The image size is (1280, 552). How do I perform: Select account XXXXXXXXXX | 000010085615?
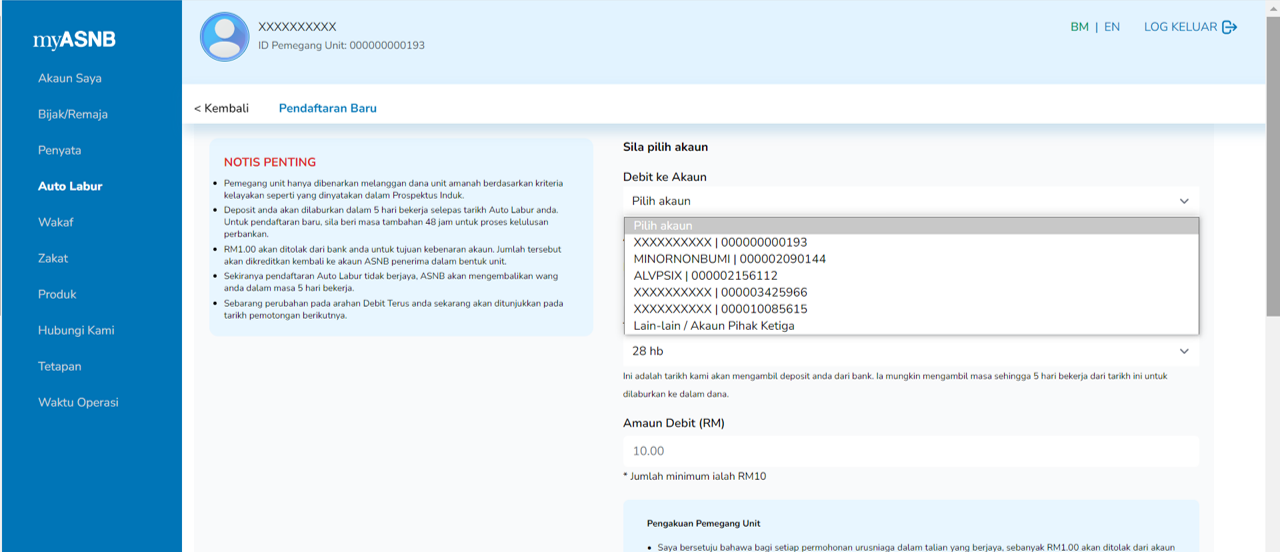[911, 309]
